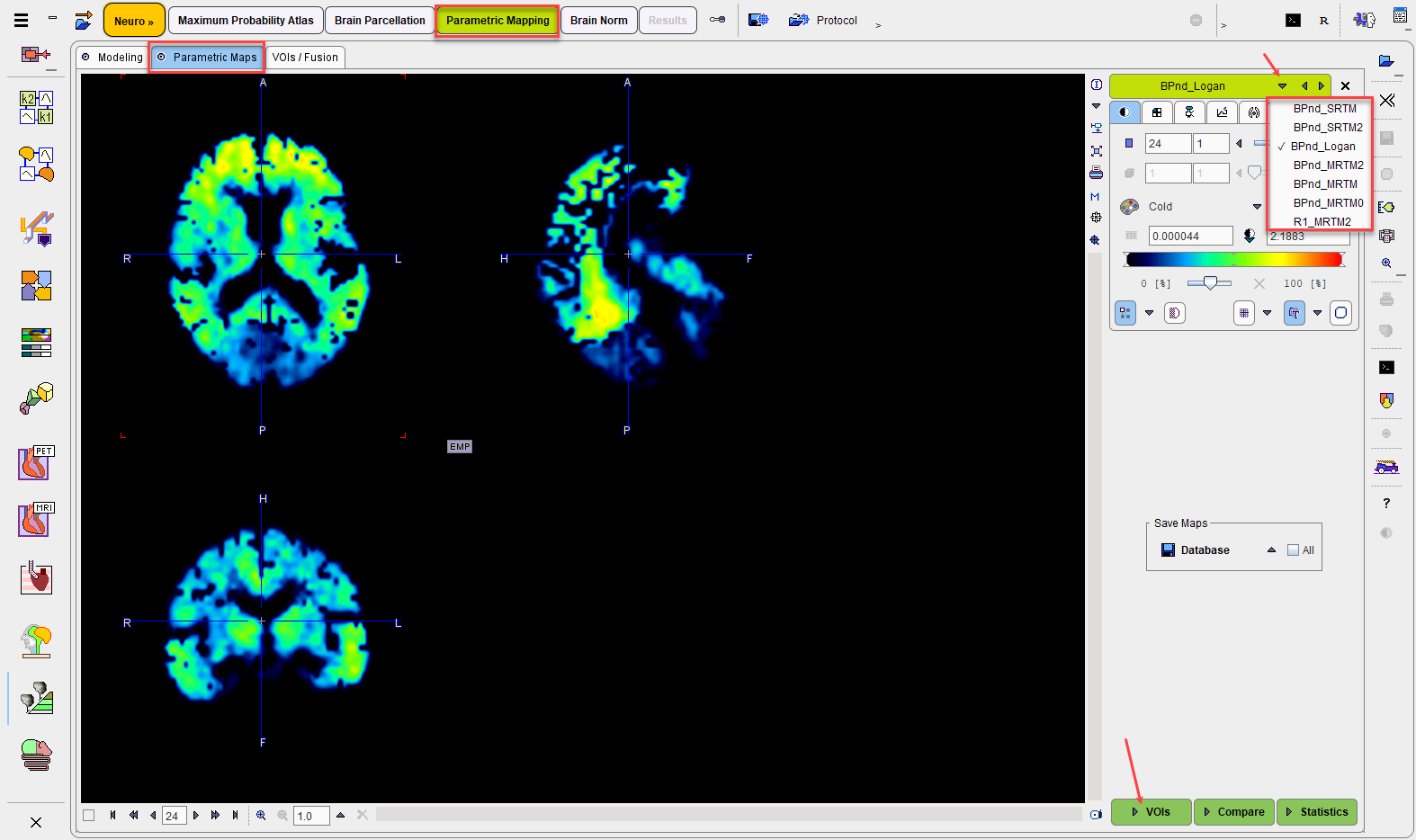Open the terminal console icon in top bar
Image resolution: width=1416 pixels, height=840 pixels.
pyautogui.click(x=1293, y=20)
